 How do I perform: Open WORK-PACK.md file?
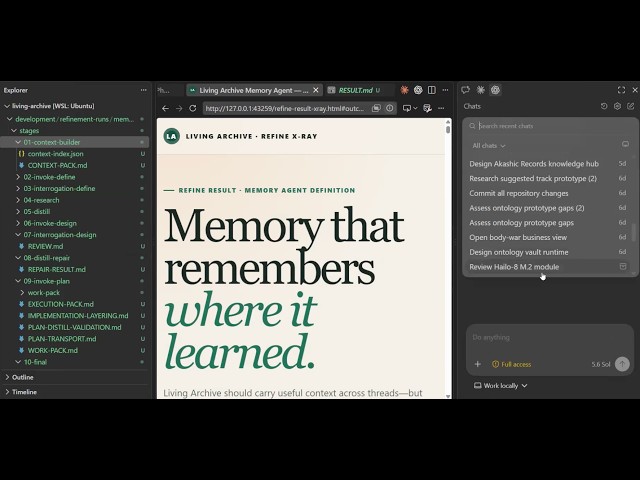53,350
